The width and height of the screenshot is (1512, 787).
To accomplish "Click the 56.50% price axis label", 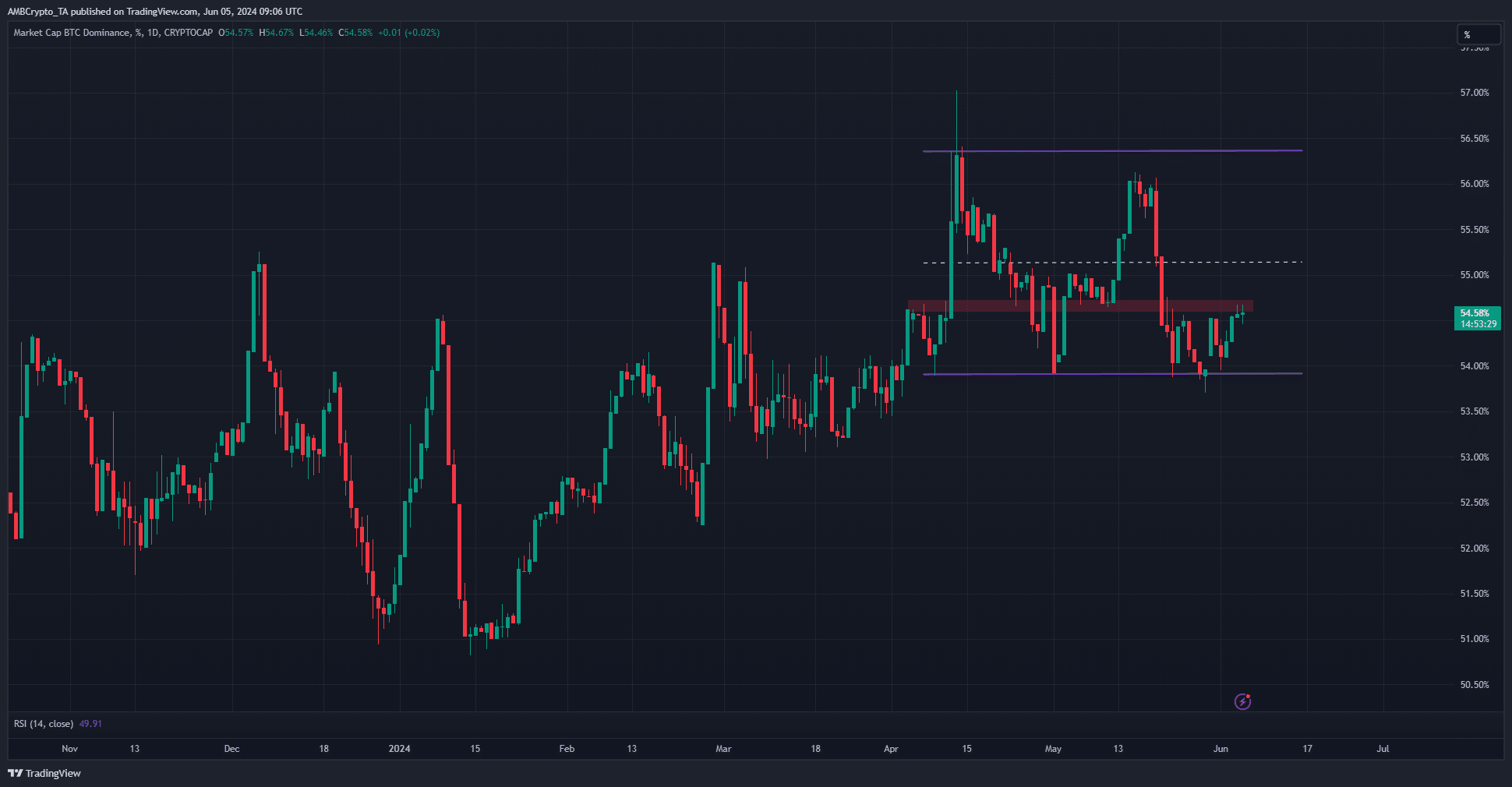I will pyautogui.click(x=1475, y=139).
